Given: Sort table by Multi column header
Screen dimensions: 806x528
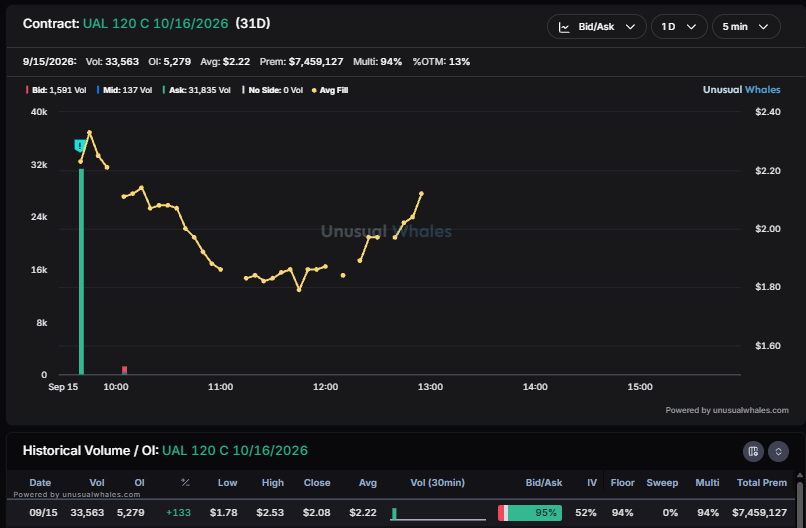Looking at the screenshot, I should 707,482.
